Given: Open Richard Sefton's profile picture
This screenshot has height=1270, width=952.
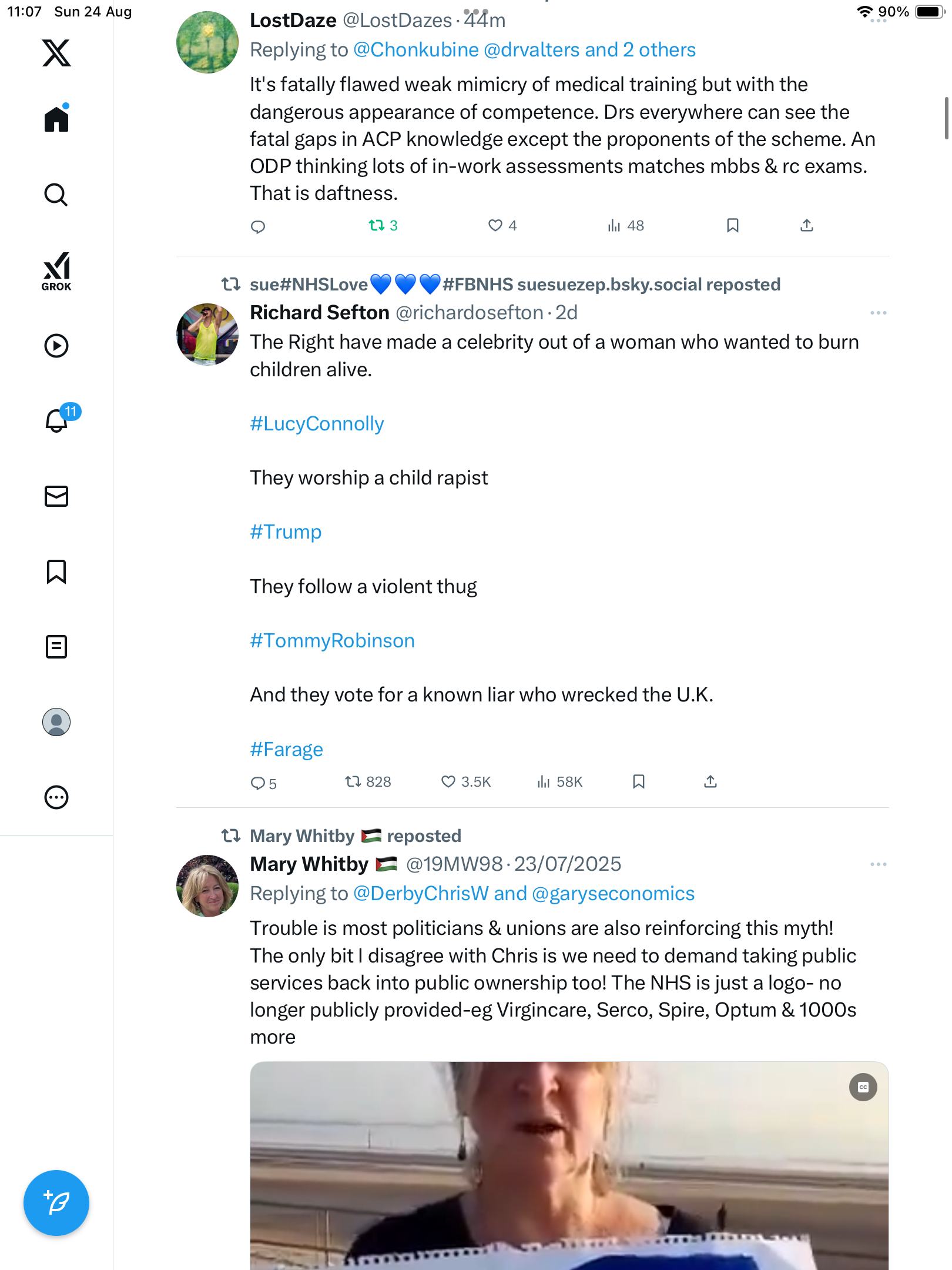Looking at the screenshot, I should click(207, 335).
